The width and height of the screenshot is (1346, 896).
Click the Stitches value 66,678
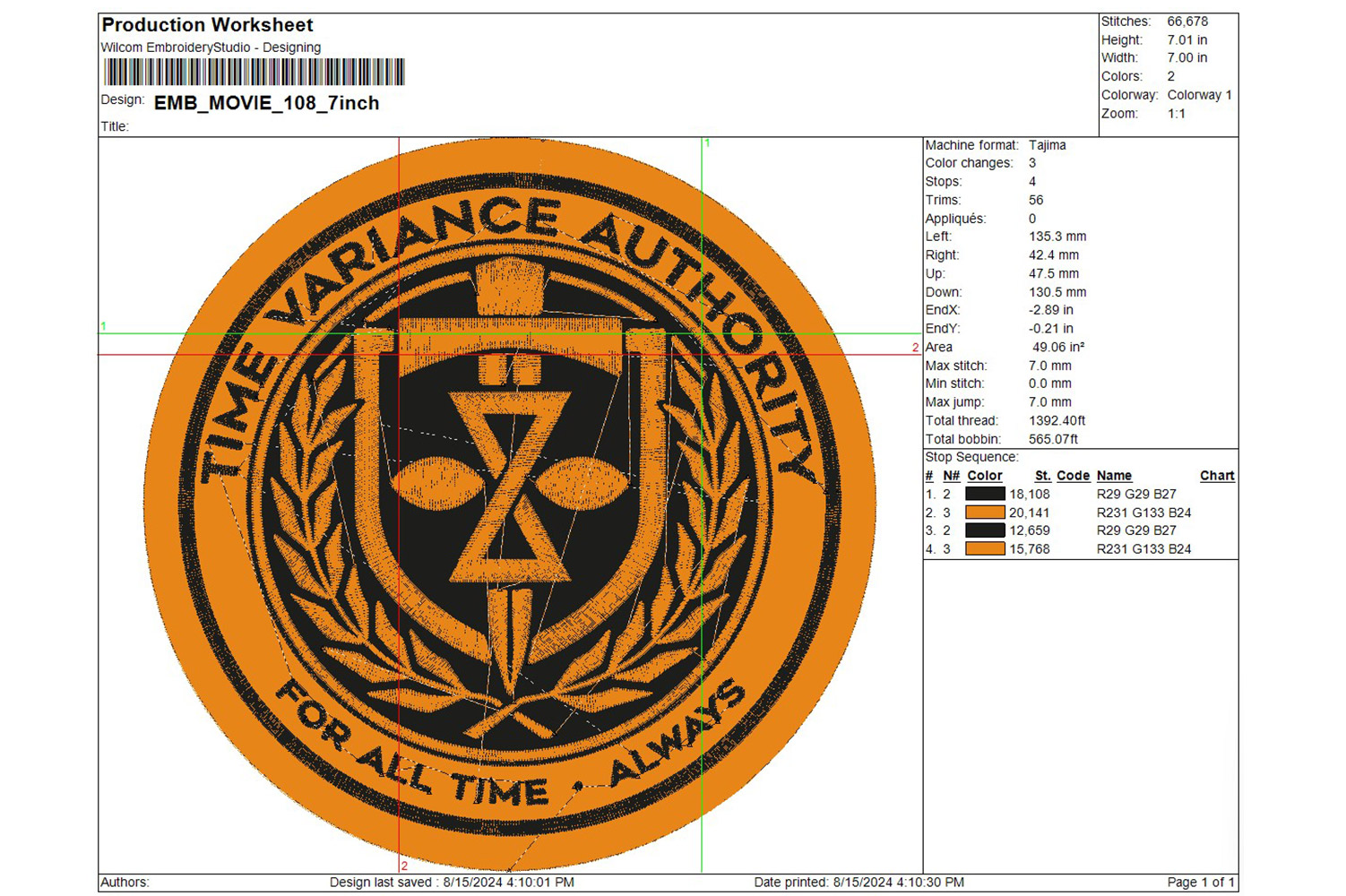pyautogui.click(x=1187, y=22)
